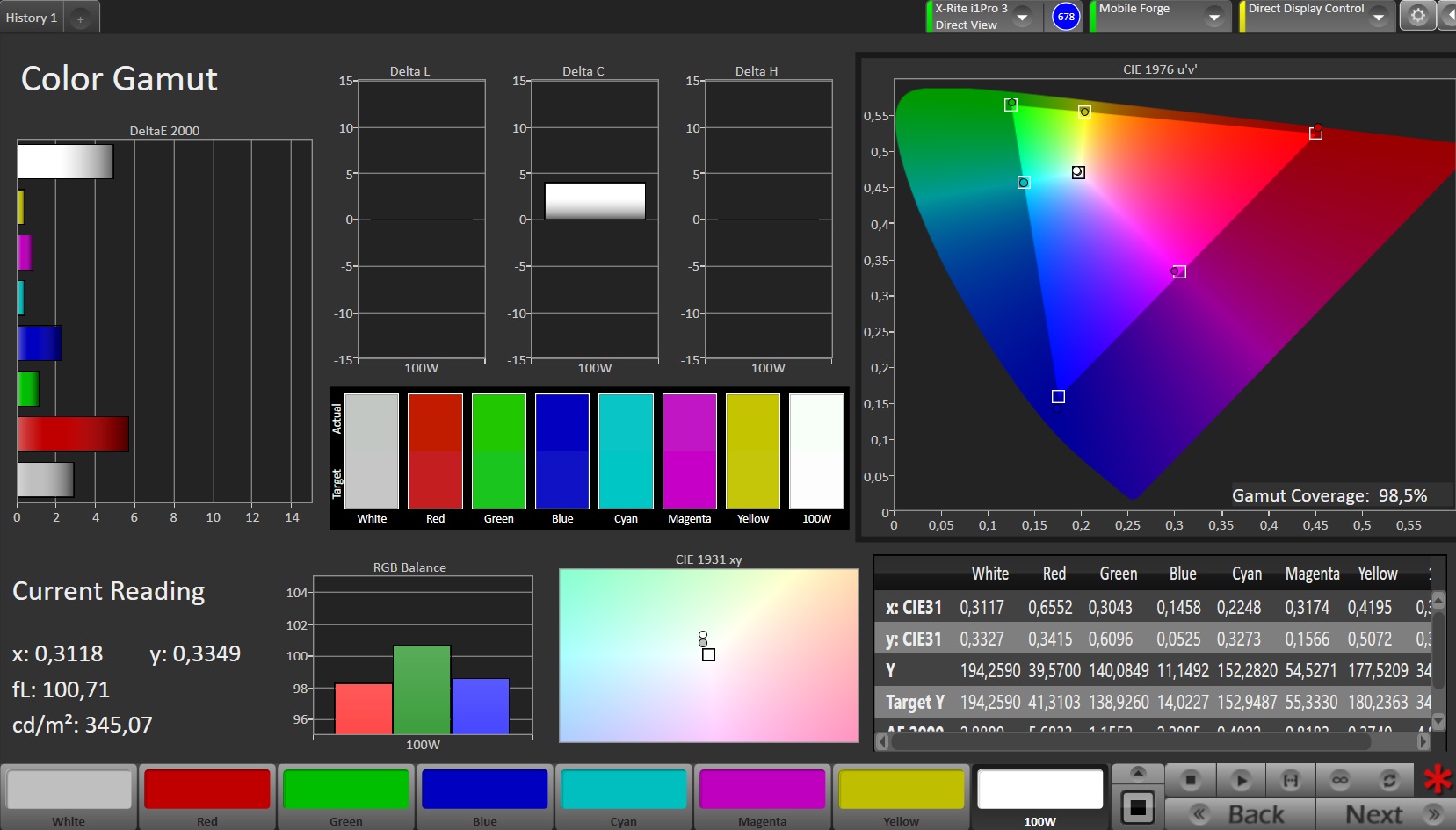
Task: Expand the X-Rite i1Pro 3 meter dropdown
Action: tap(1022, 17)
